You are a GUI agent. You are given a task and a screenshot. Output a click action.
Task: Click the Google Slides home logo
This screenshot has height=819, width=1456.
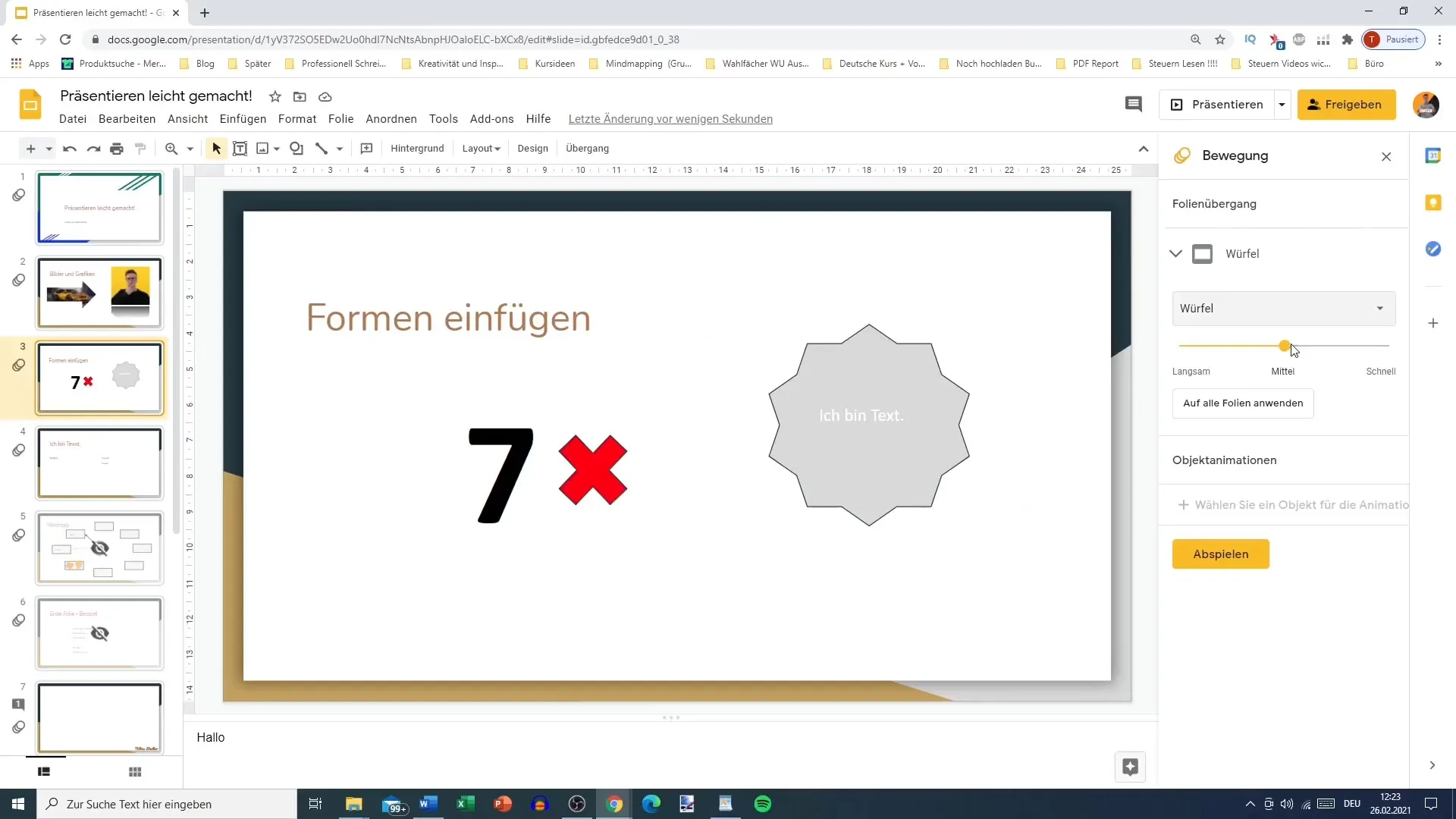pos(30,105)
